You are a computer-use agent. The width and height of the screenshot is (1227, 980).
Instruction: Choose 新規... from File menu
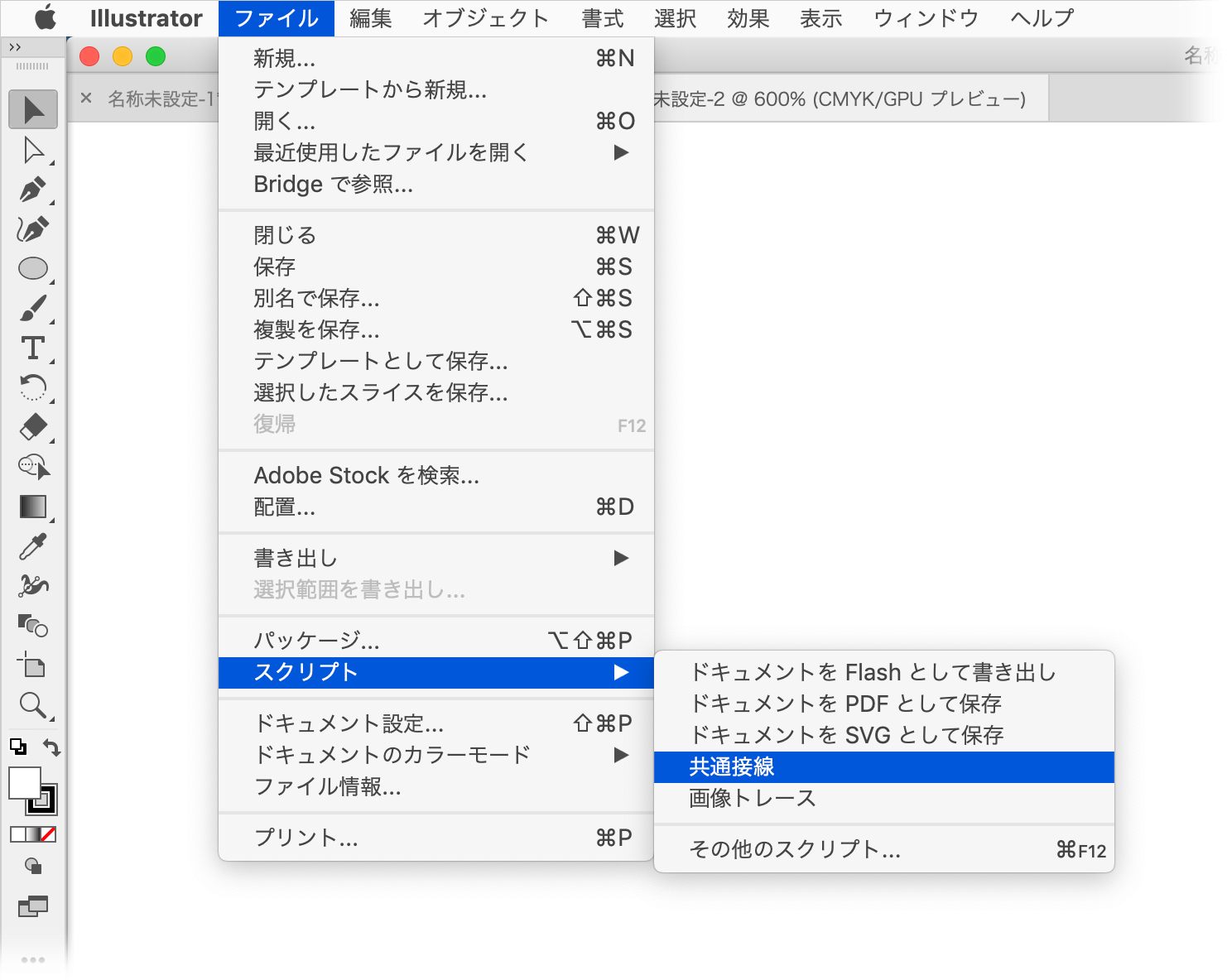point(436,58)
